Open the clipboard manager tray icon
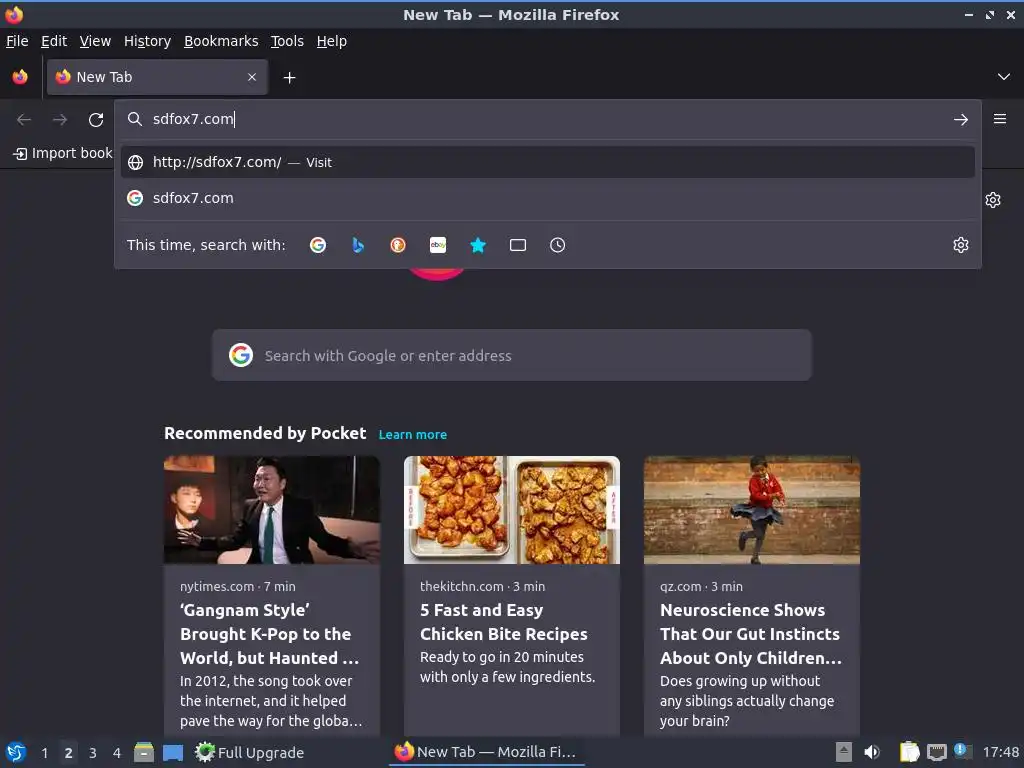The height and width of the screenshot is (768, 1024). pyautogui.click(x=909, y=752)
